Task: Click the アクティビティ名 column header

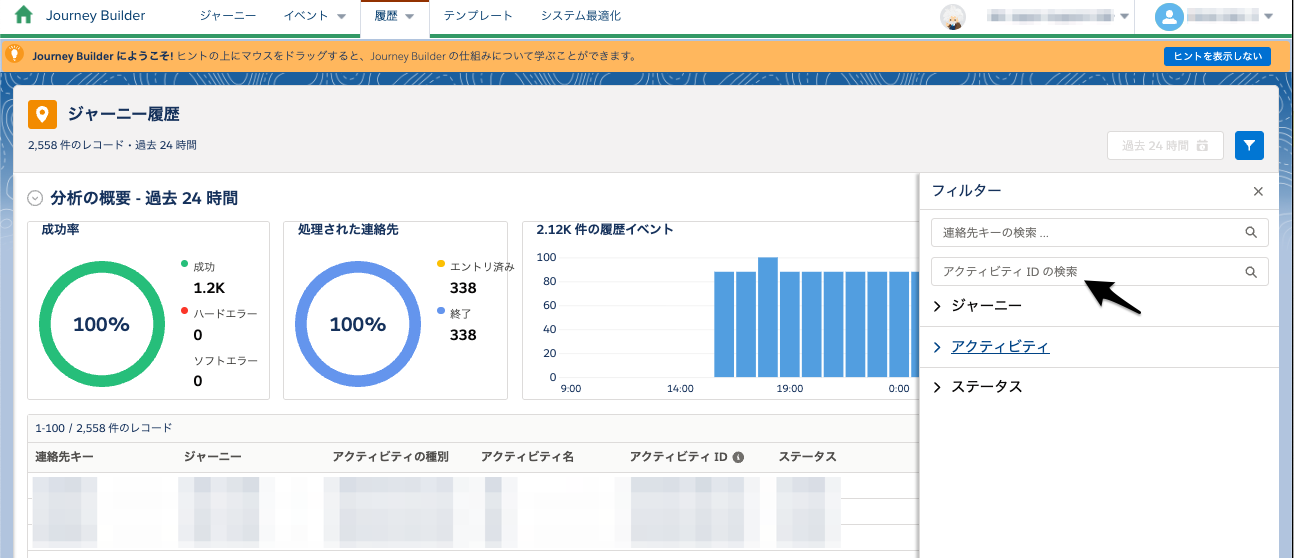Action: (528, 457)
